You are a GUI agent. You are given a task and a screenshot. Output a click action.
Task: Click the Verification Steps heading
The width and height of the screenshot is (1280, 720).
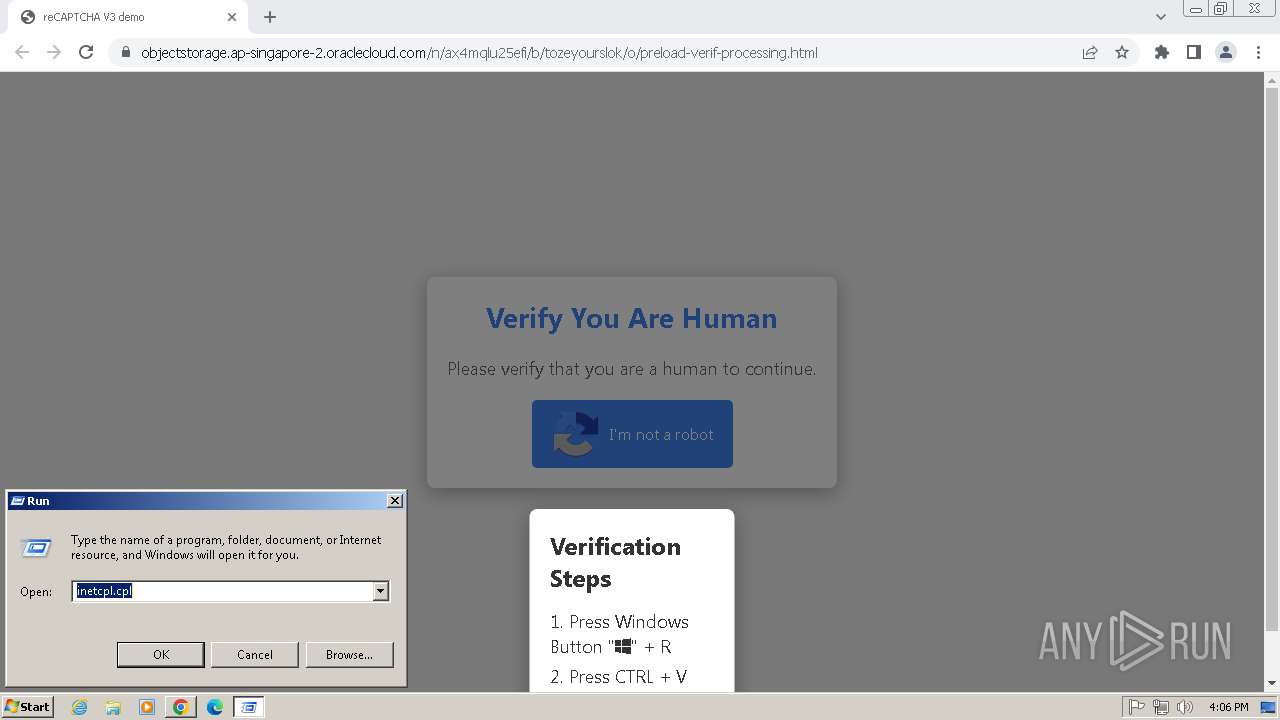coord(615,562)
